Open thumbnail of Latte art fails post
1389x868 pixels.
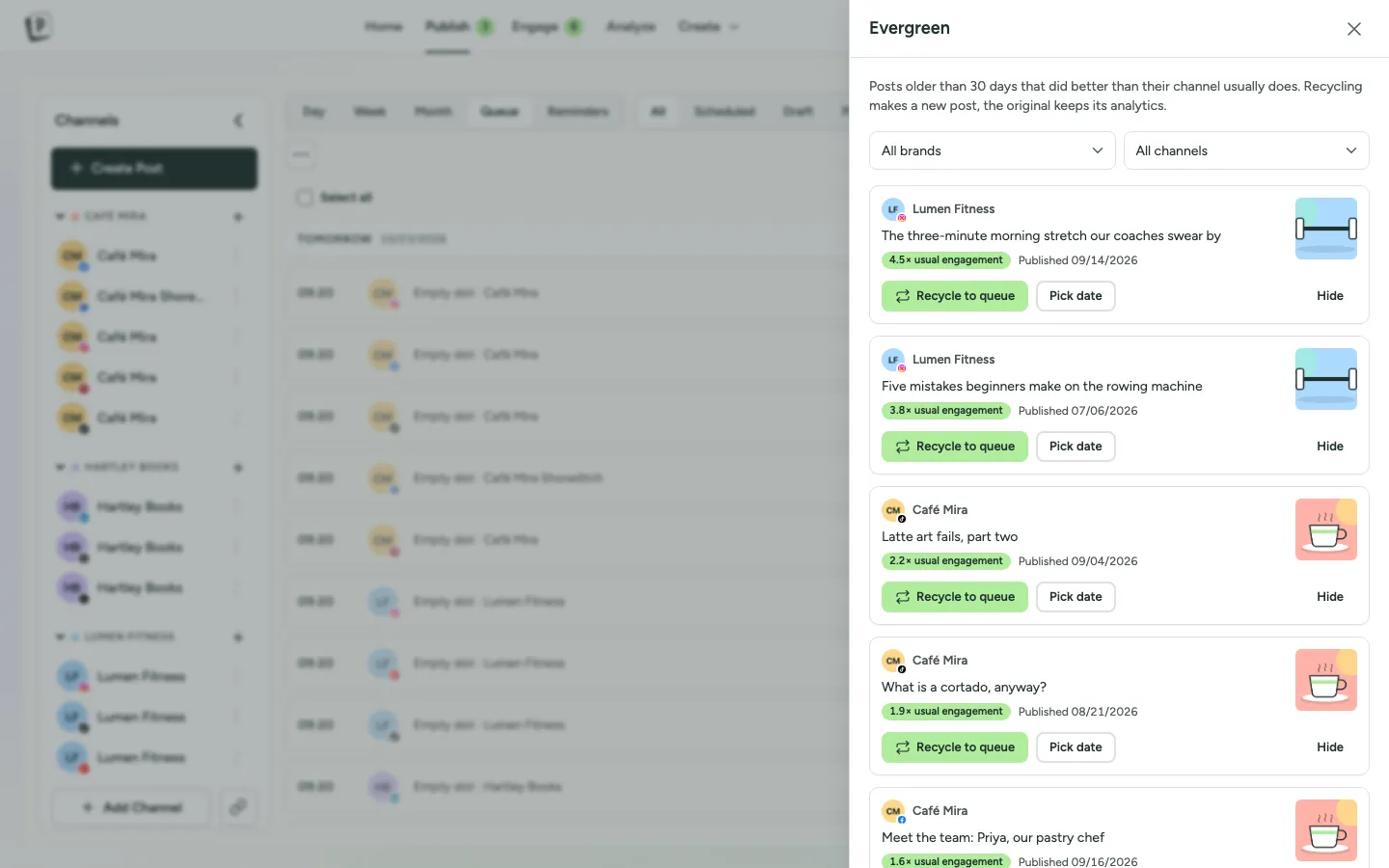coord(1326,529)
